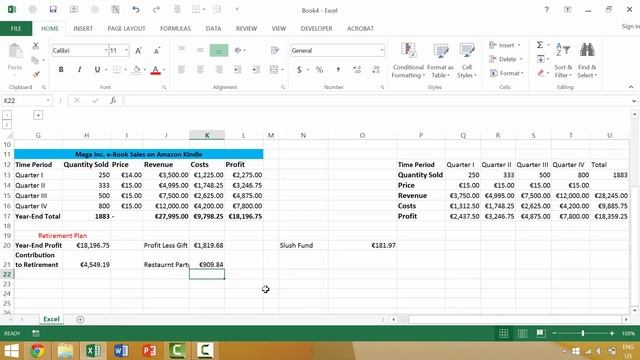
Task: Add a new sheet with plus button
Action: tap(80, 320)
